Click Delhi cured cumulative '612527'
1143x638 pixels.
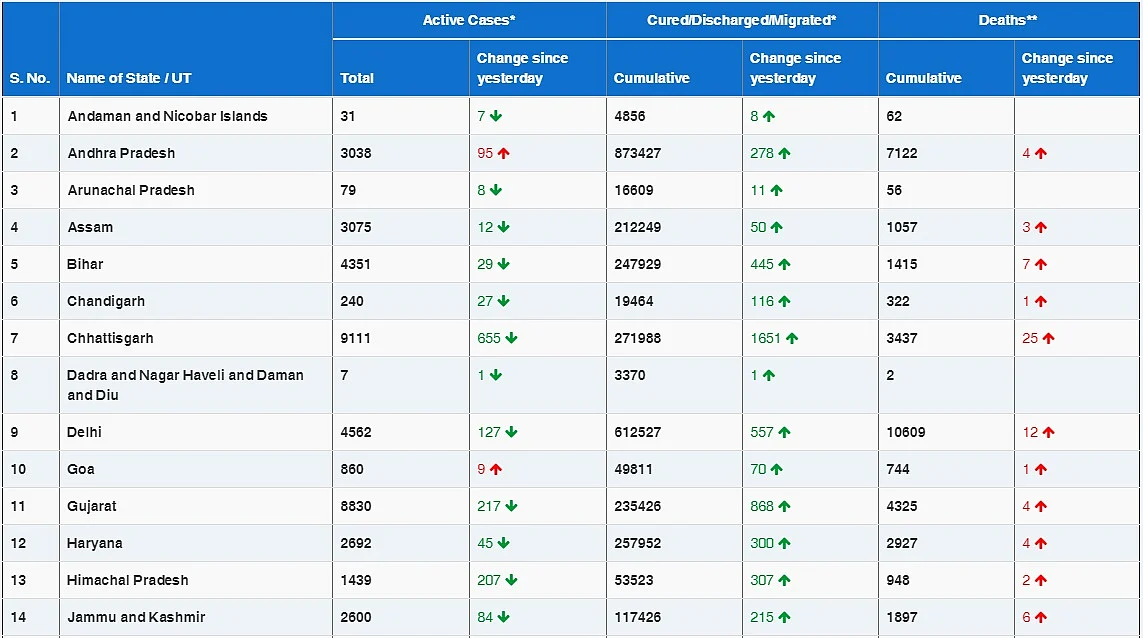point(637,432)
